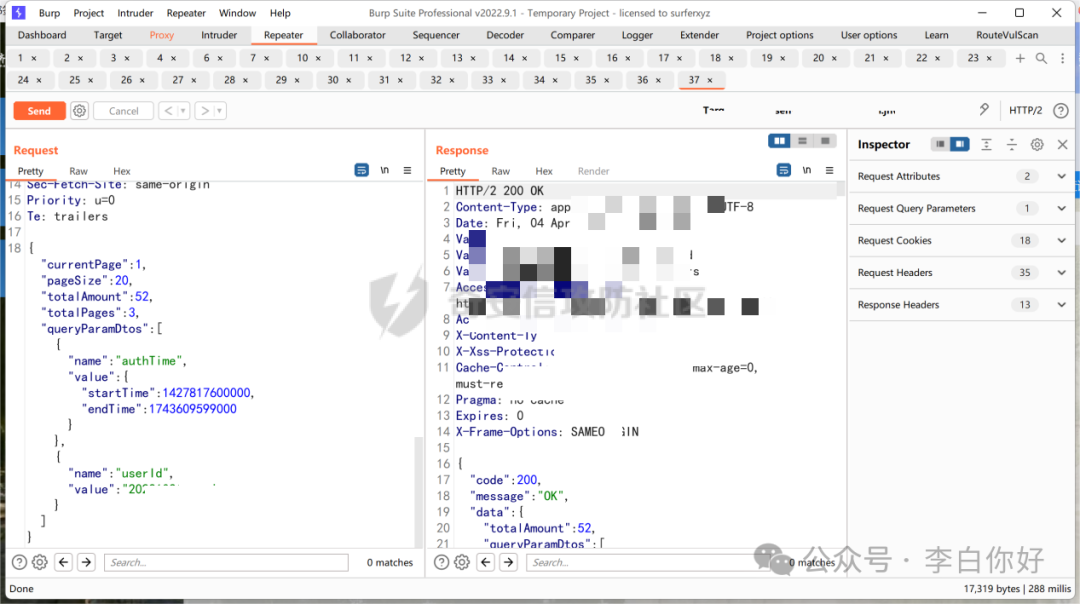
Task: Go to previous response search match
Action: 486,563
